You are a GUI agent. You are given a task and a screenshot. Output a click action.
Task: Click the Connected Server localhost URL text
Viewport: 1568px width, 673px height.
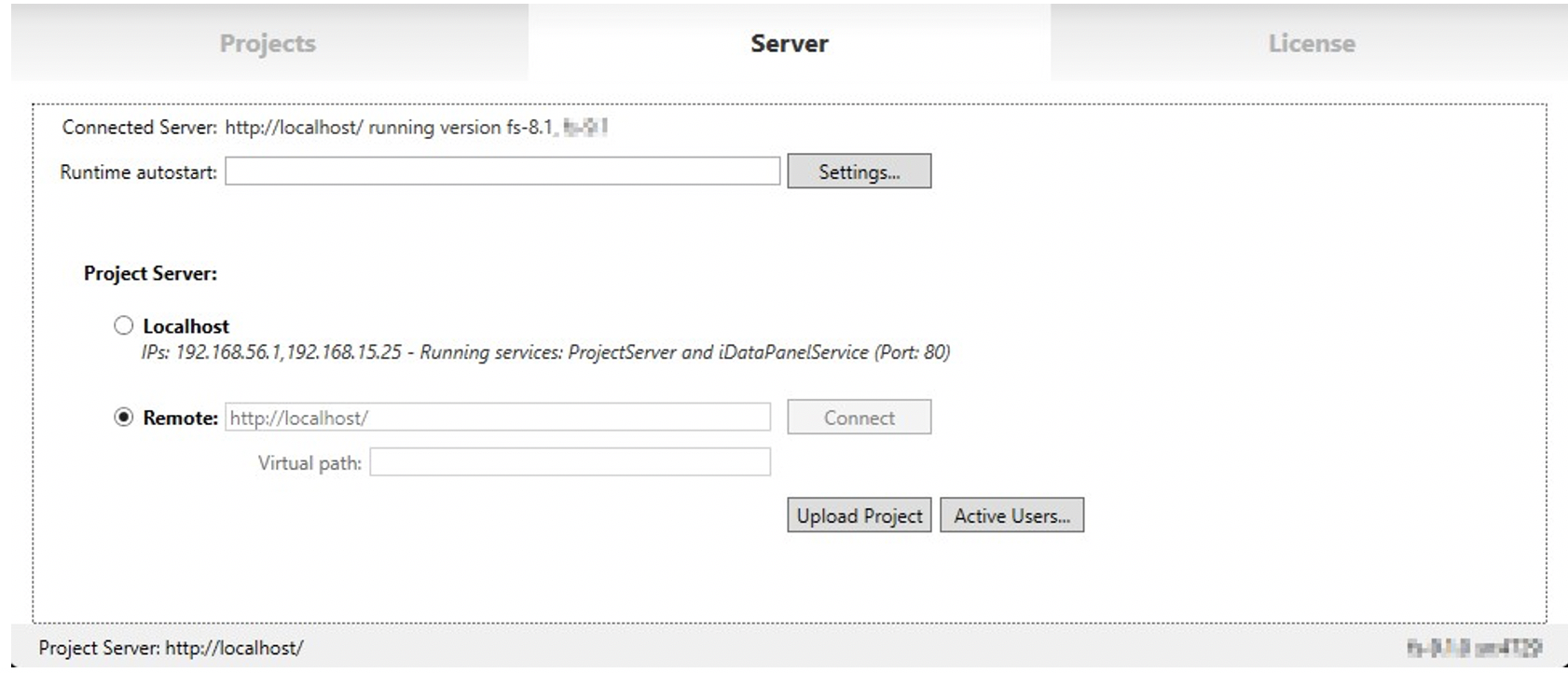pyautogui.click(x=293, y=128)
